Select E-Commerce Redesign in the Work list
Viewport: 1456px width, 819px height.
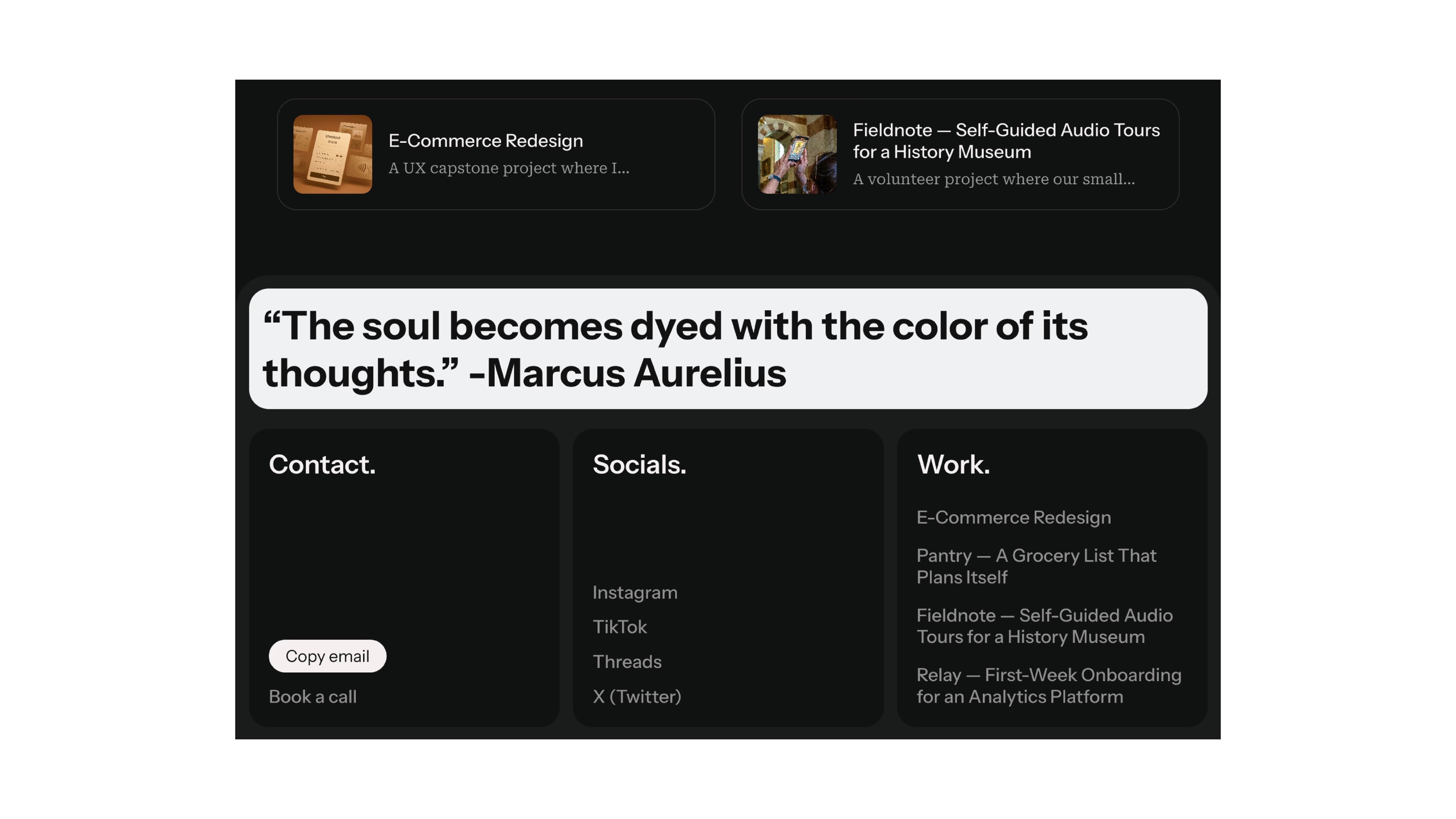click(1013, 517)
